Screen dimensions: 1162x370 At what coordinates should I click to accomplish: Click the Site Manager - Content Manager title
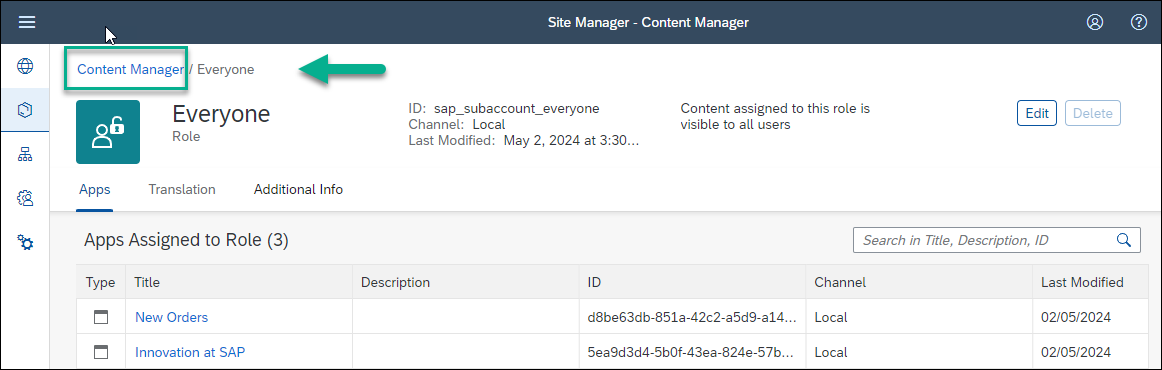pyautogui.click(x=648, y=22)
